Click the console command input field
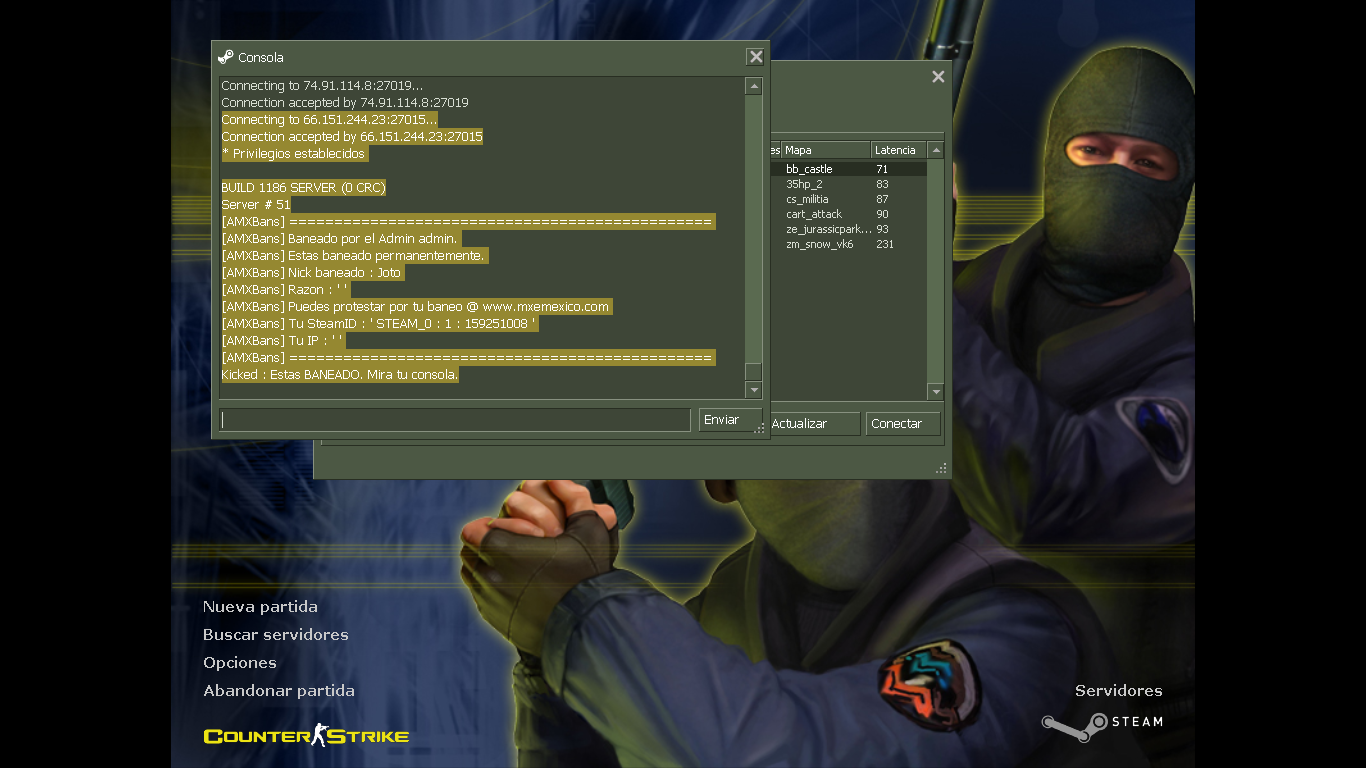This screenshot has width=1366, height=768. 455,420
